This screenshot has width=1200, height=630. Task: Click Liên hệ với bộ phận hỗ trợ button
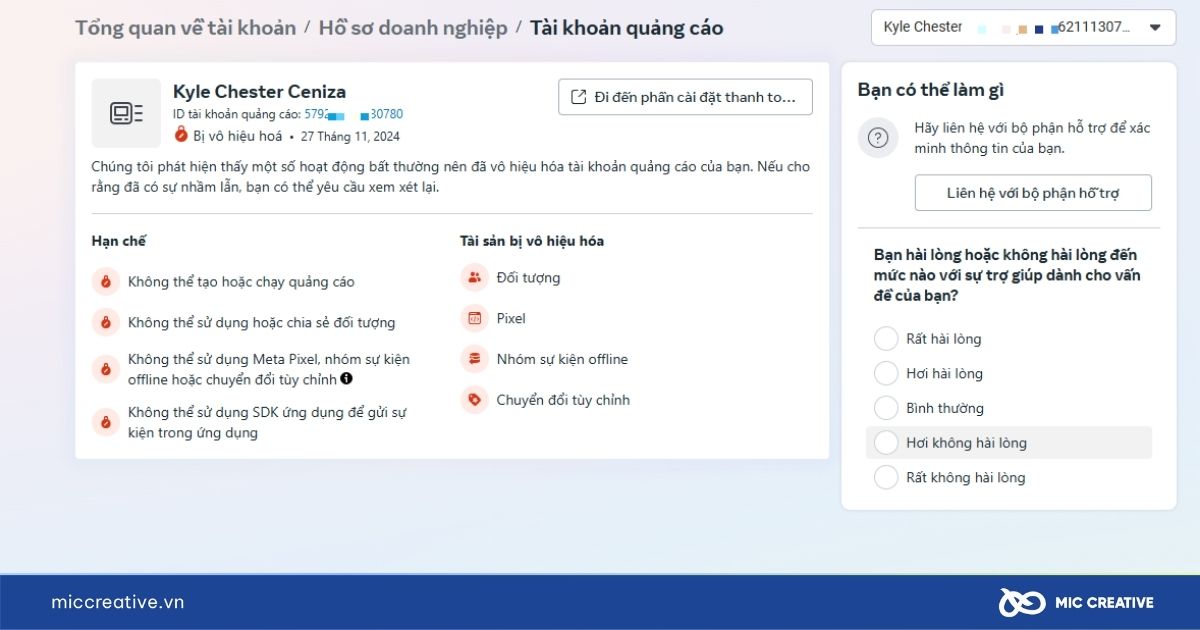pyautogui.click(x=1033, y=193)
